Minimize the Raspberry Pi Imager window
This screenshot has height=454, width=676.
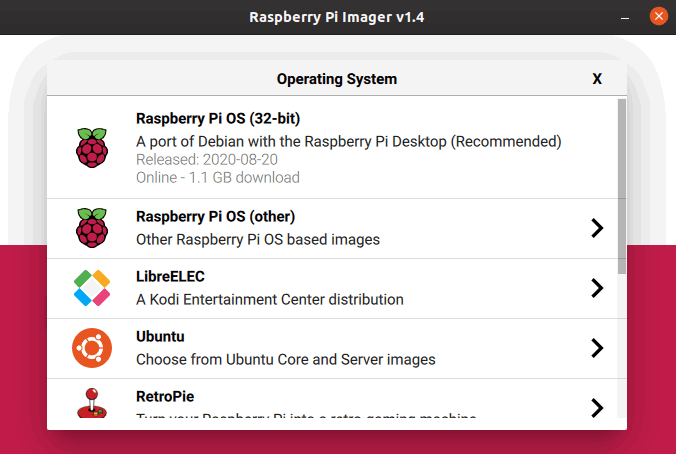(625, 18)
